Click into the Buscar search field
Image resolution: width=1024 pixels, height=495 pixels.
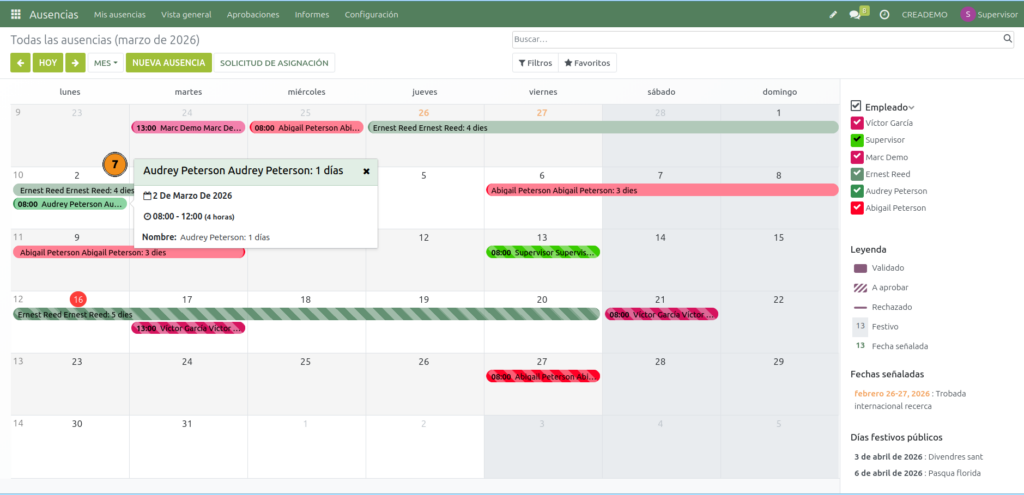[x=755, y=39]
